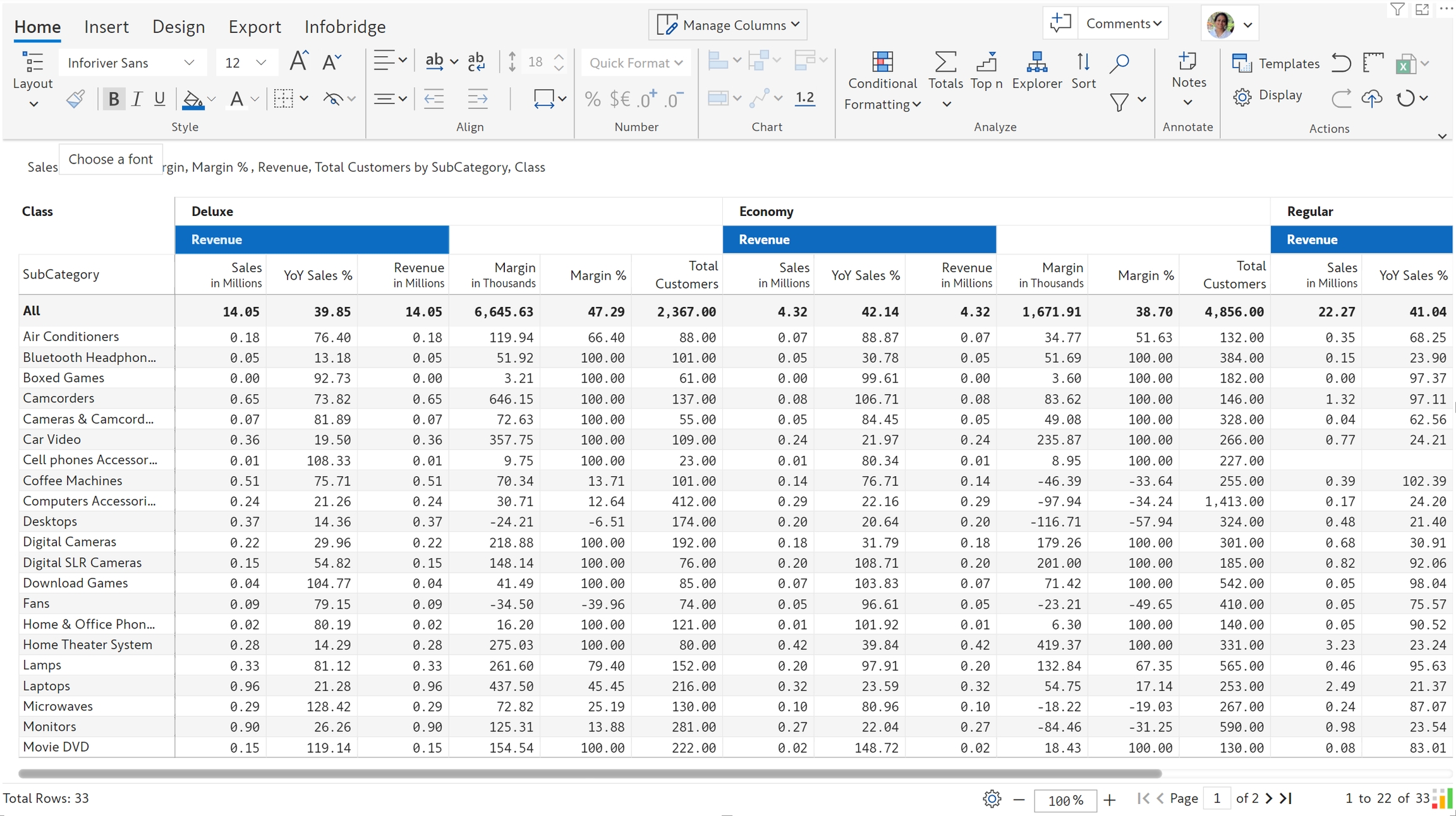Expand the Quick Format dropdown
Image resolution: width=1456 pixels, height=816 pixels.
[x=635, y=63]
